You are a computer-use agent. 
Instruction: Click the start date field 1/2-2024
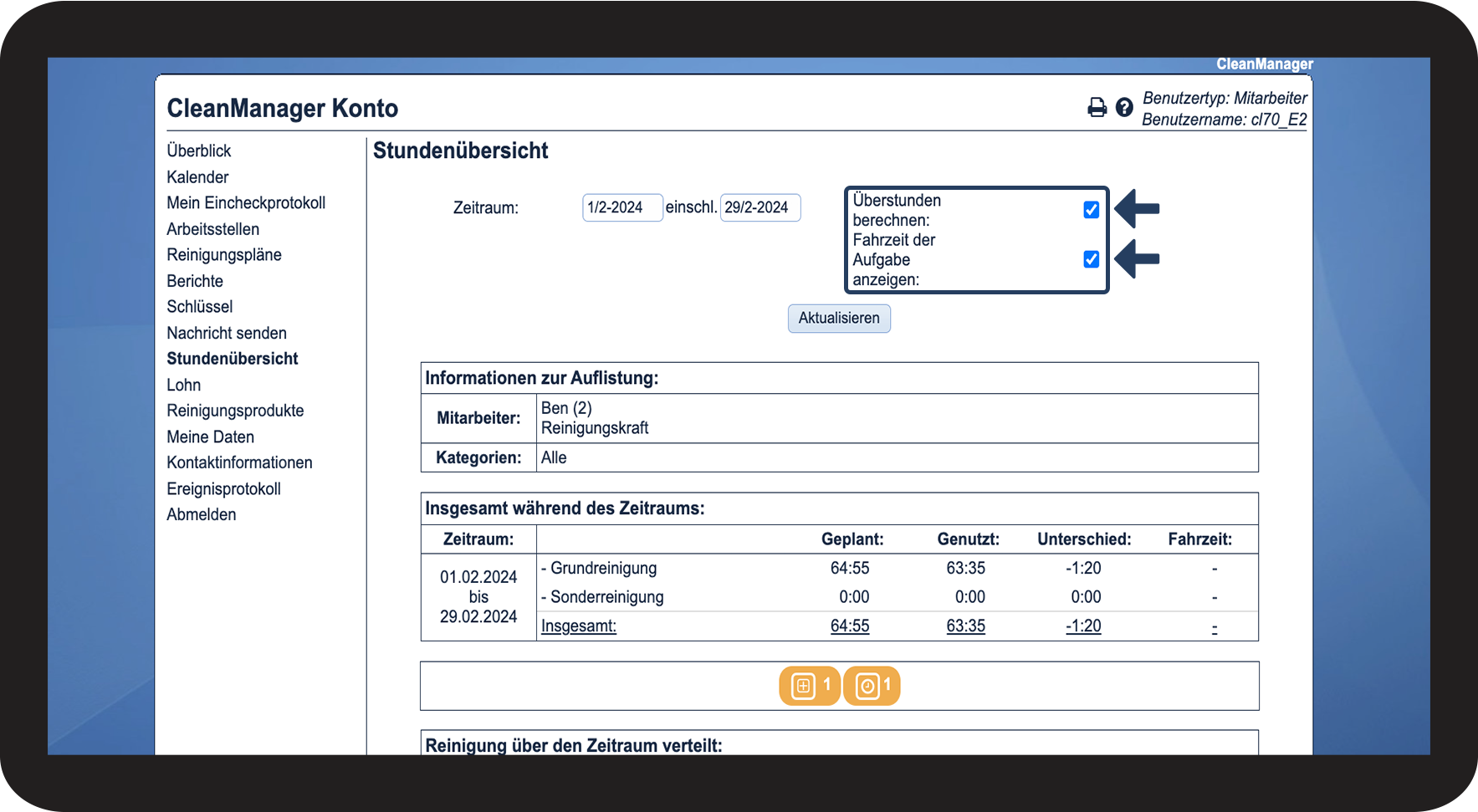[621, 207]
